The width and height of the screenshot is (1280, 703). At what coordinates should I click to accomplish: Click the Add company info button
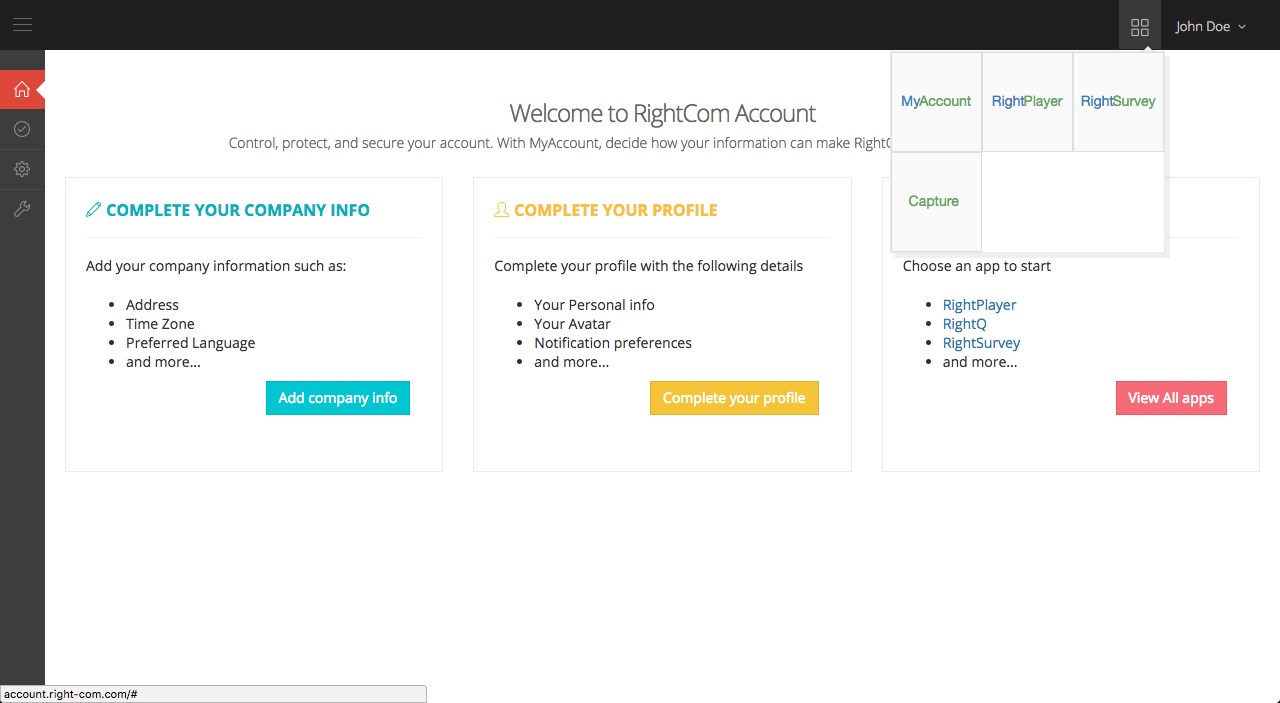pyautogui.click(x=338, y=398)
